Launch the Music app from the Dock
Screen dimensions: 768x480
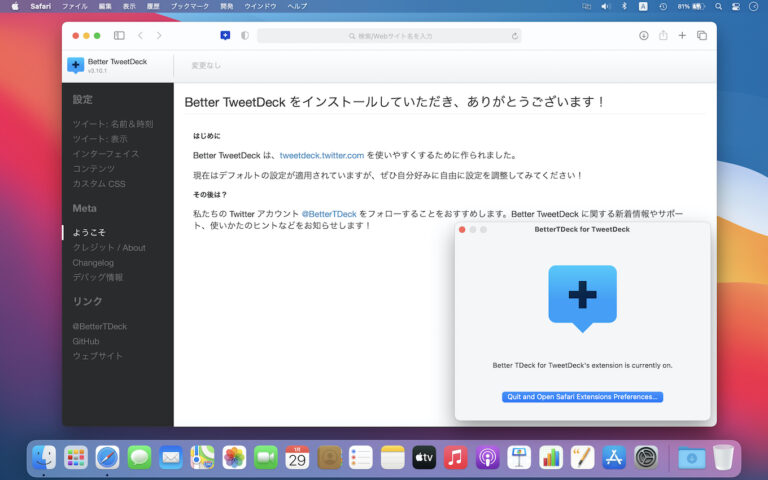pos(455,458)
